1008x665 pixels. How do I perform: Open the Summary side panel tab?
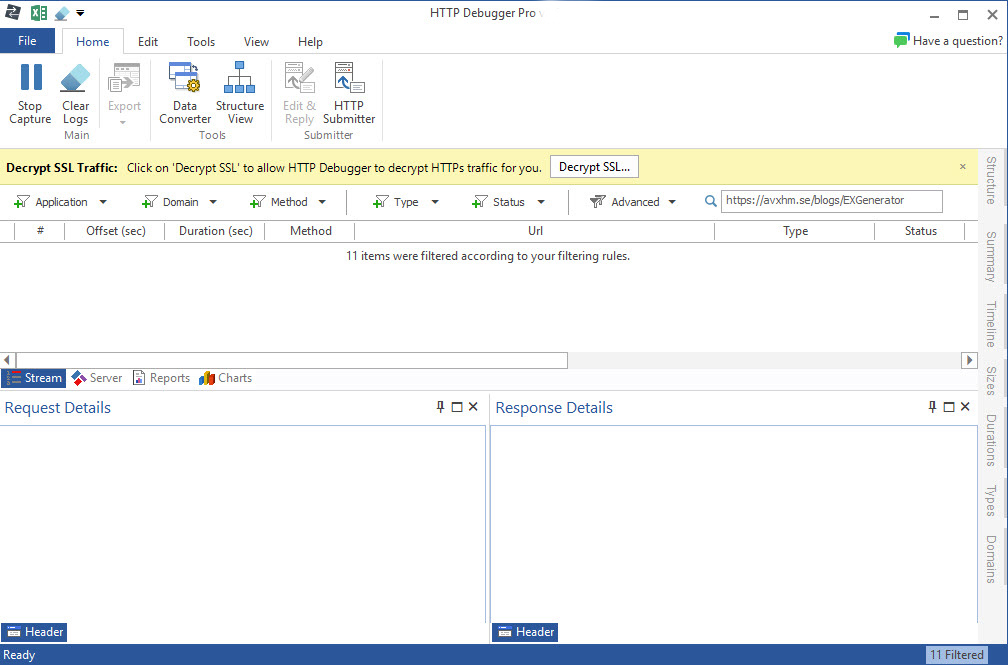991,257
